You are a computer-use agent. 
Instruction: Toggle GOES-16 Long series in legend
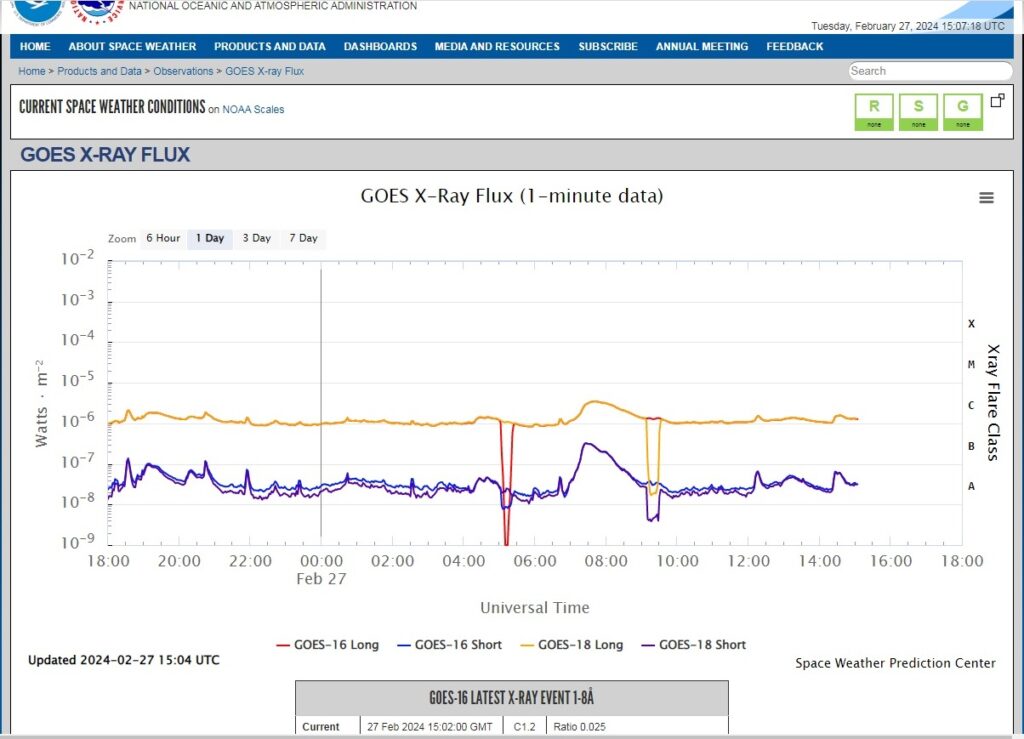coord(327,645)
